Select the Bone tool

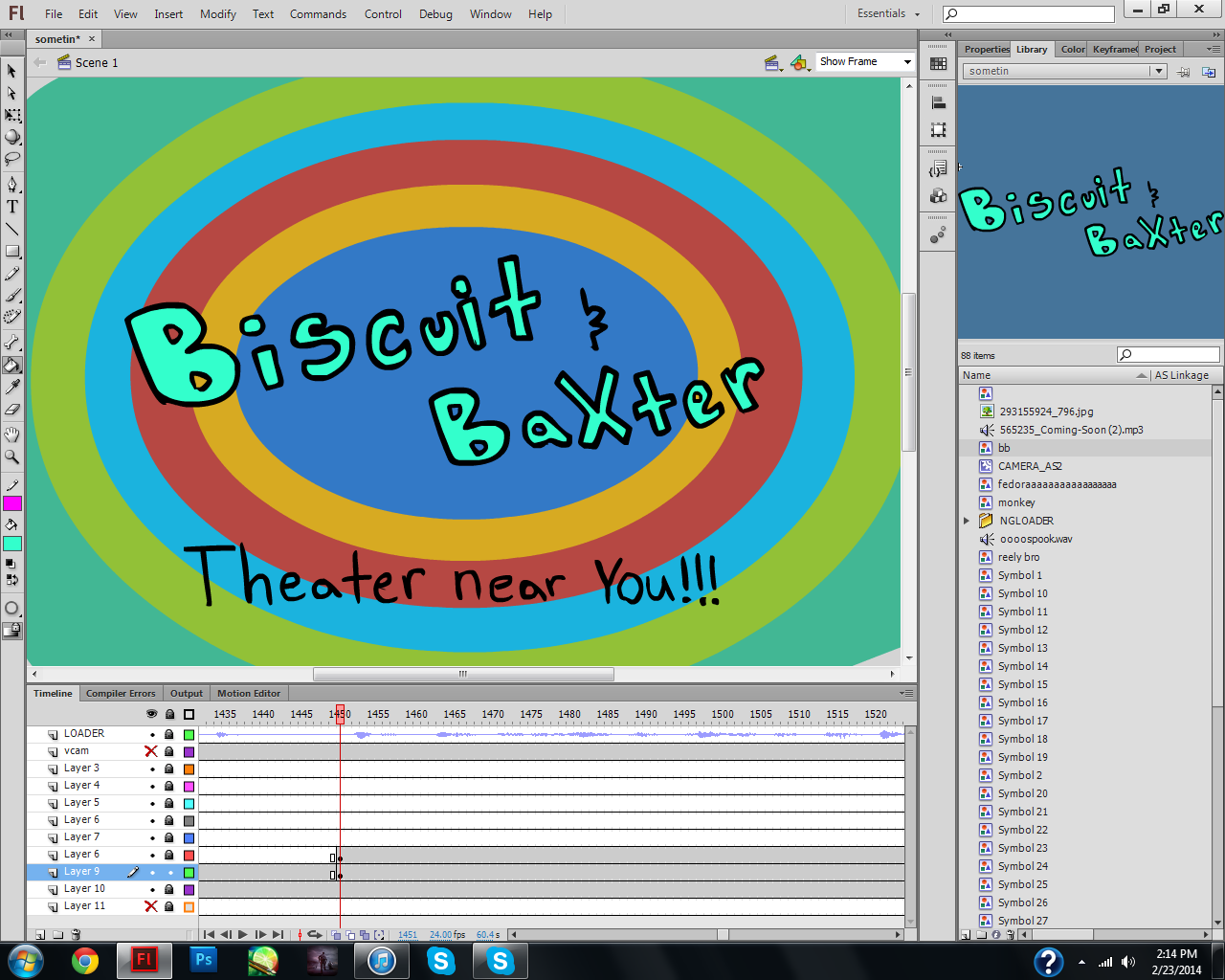click(x=11, y=342)
